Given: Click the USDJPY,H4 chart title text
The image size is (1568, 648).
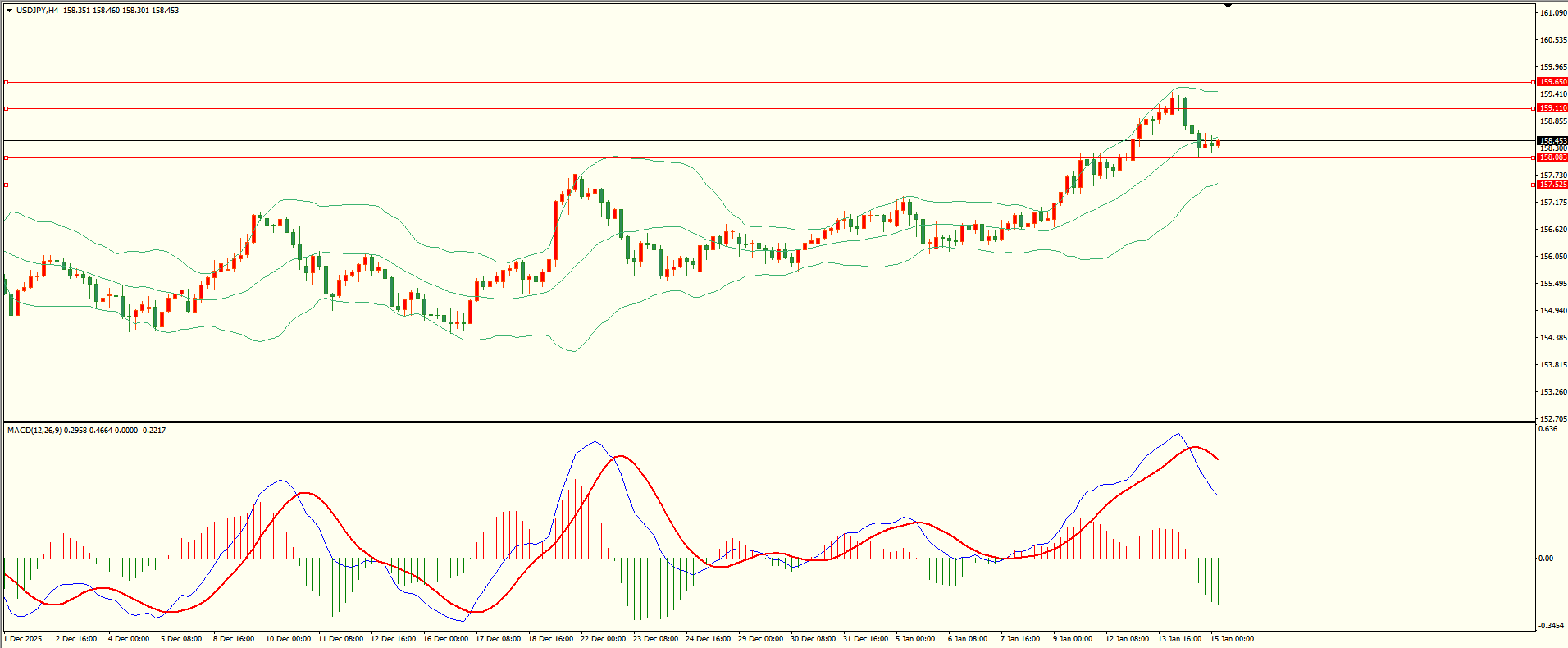Looking at the screenshot, I should coord(38,11).
